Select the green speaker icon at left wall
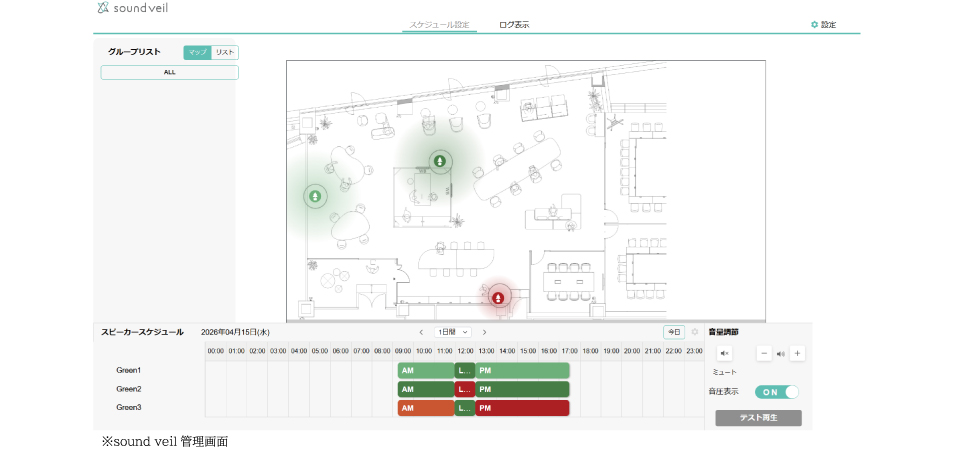 pos(315,196)
